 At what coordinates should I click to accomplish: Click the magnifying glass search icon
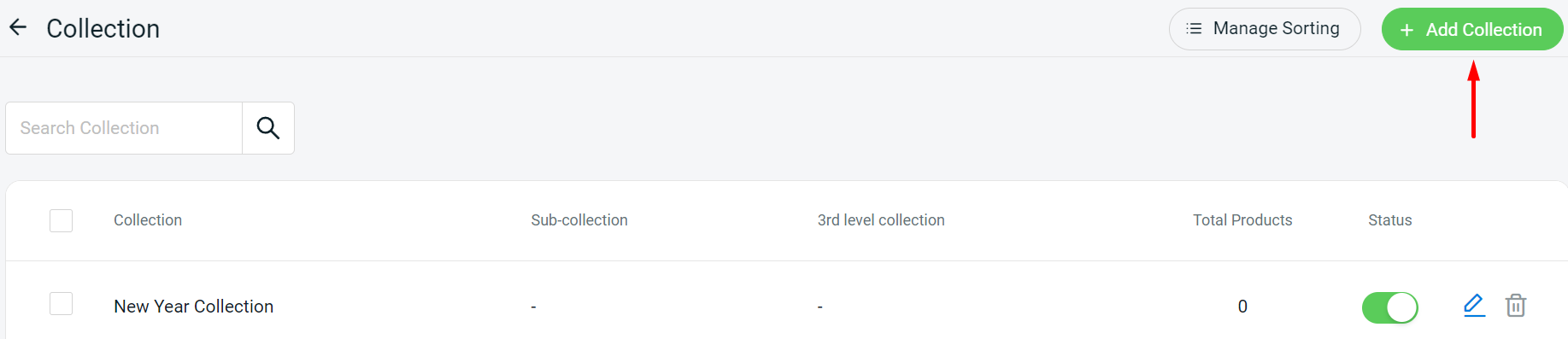[x=268, y=128]
